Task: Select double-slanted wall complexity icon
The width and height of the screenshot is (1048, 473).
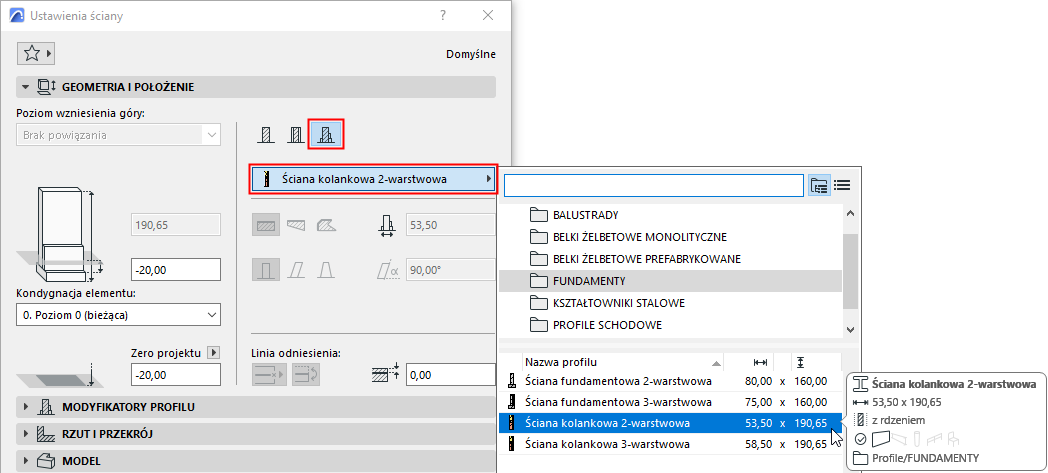Action: tap(325, 270)
